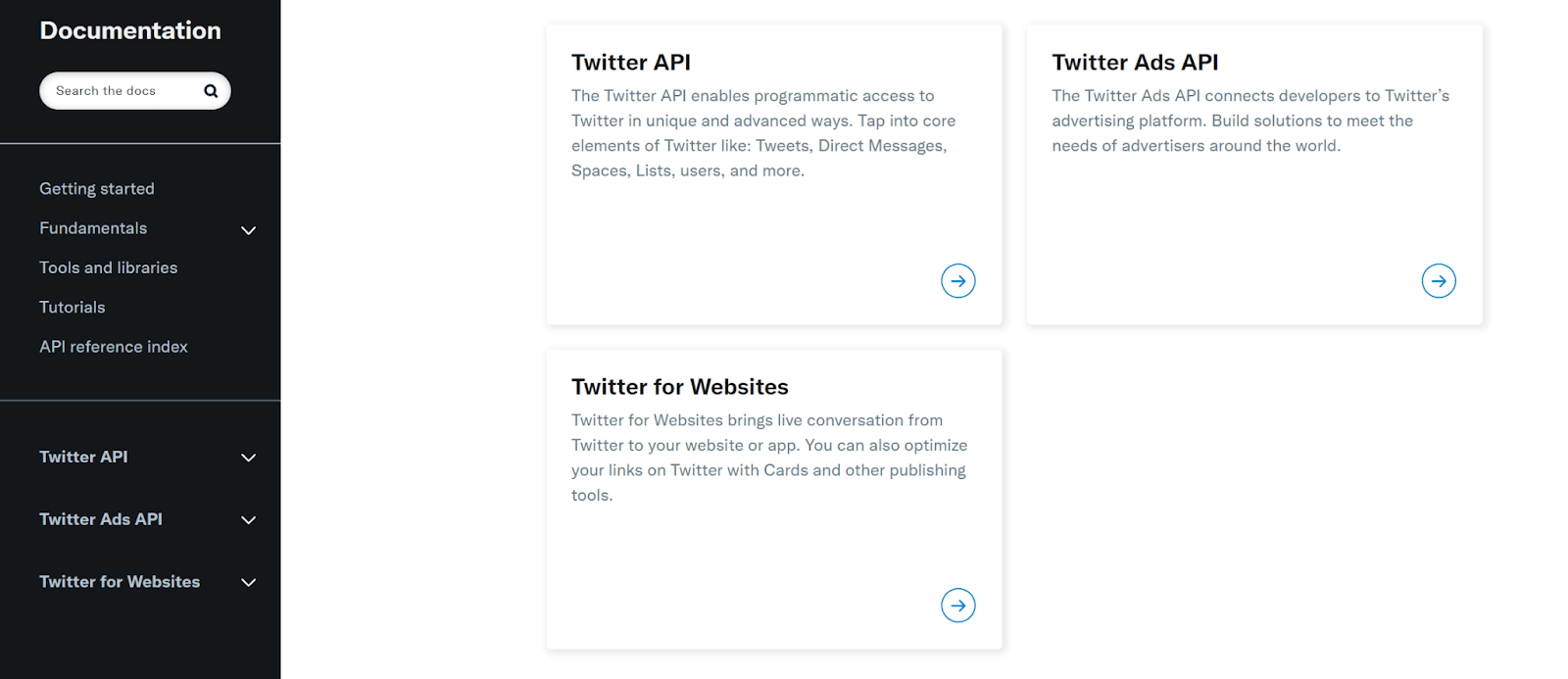
Task: Expand the Twitter Ads API sidebar chevron
Action: (248, 520)
